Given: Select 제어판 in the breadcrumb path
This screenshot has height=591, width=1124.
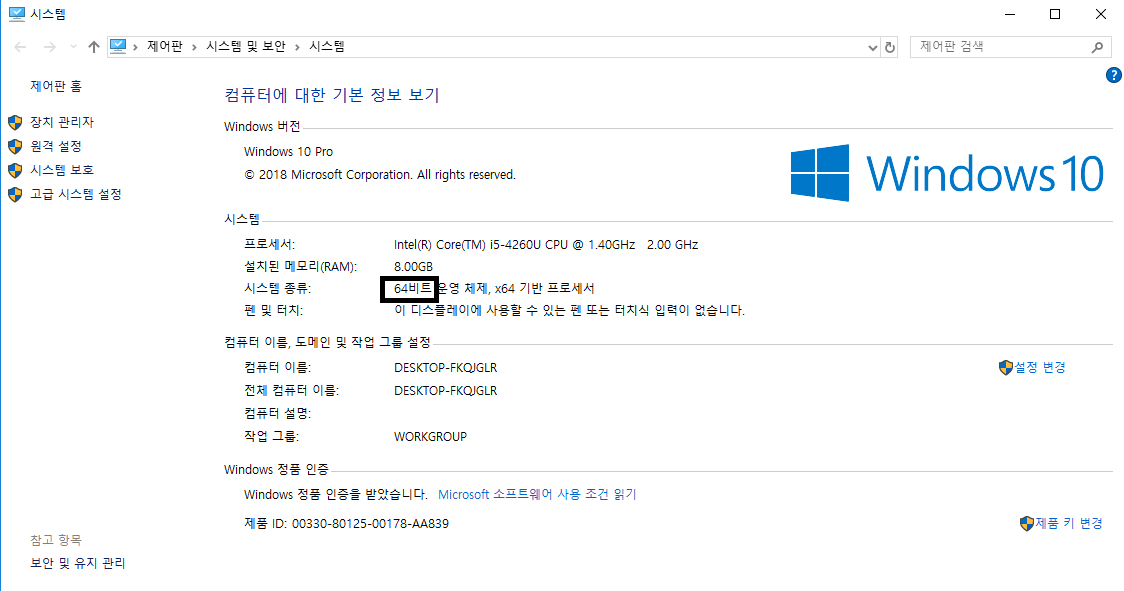Looking at the screenshot, I should (165, 47).
